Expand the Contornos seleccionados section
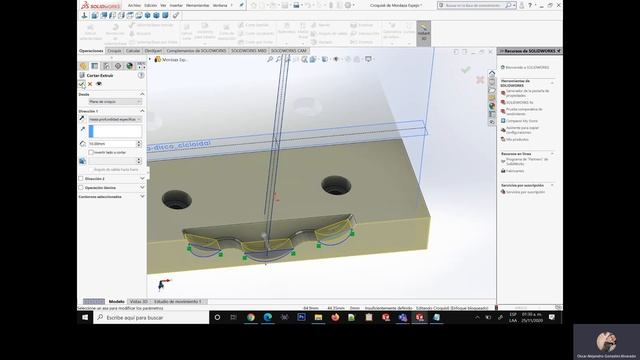The width and height of the screenshot is (640, 360). (142, 197)
